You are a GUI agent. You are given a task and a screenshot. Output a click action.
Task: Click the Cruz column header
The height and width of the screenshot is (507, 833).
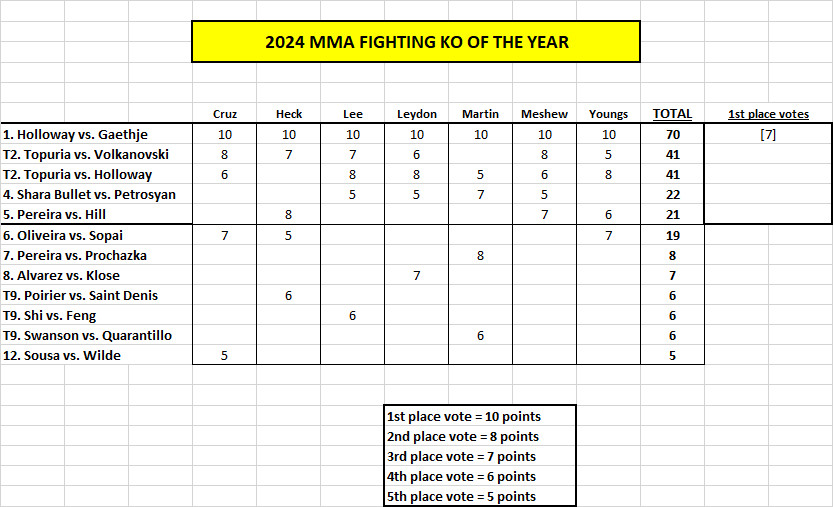click(225, 114)
